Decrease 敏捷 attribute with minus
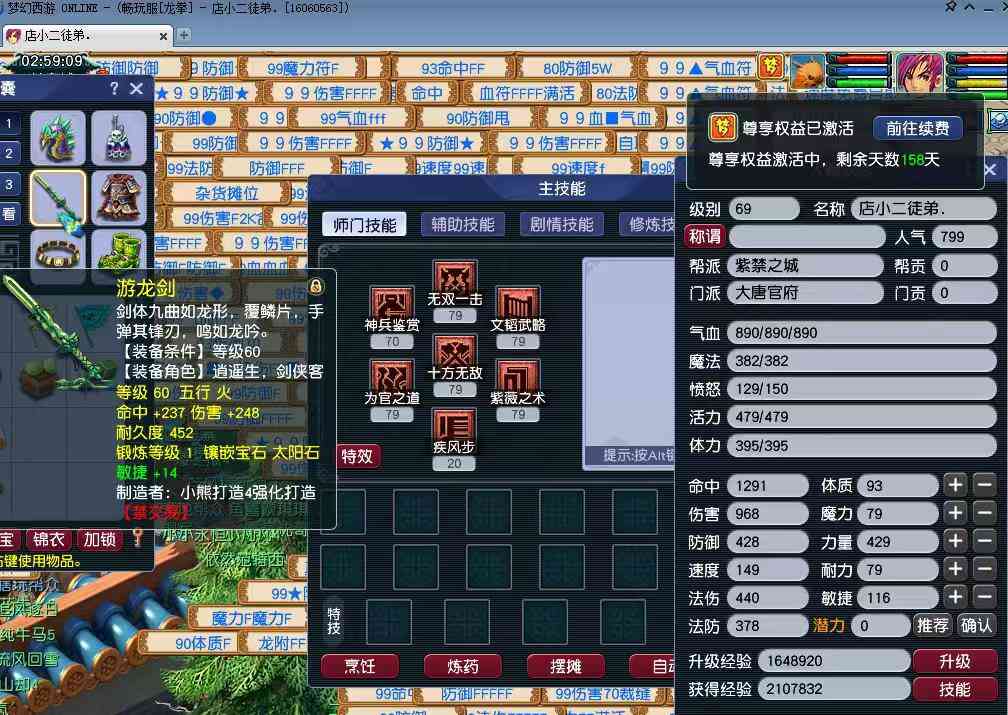Image resolution: width=1008 pixels, height=715 pixels. click(x=984, y=597)
